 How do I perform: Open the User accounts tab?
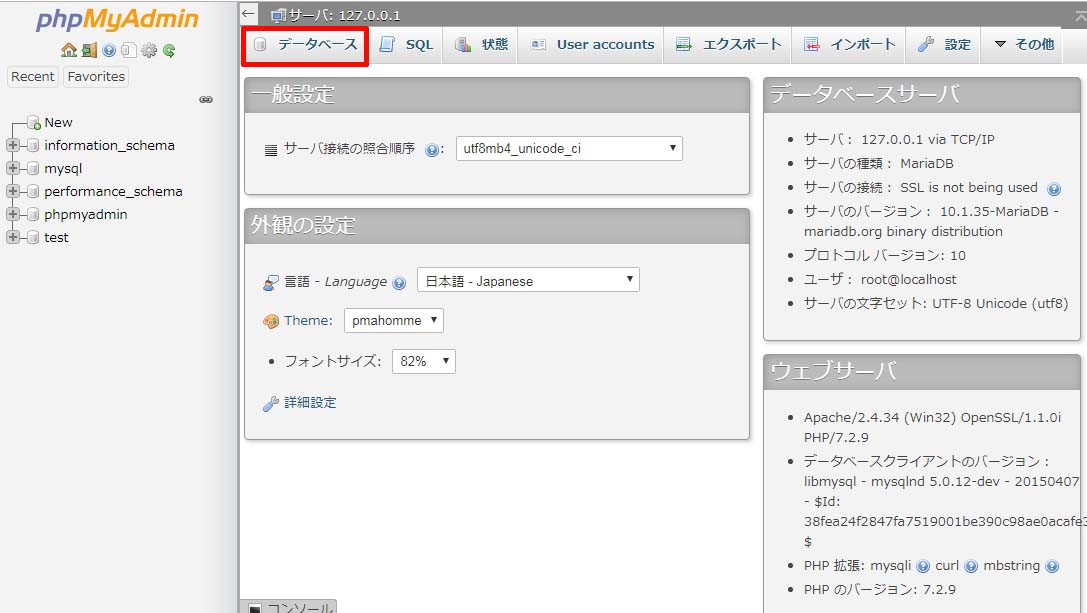tap(592, 44)
